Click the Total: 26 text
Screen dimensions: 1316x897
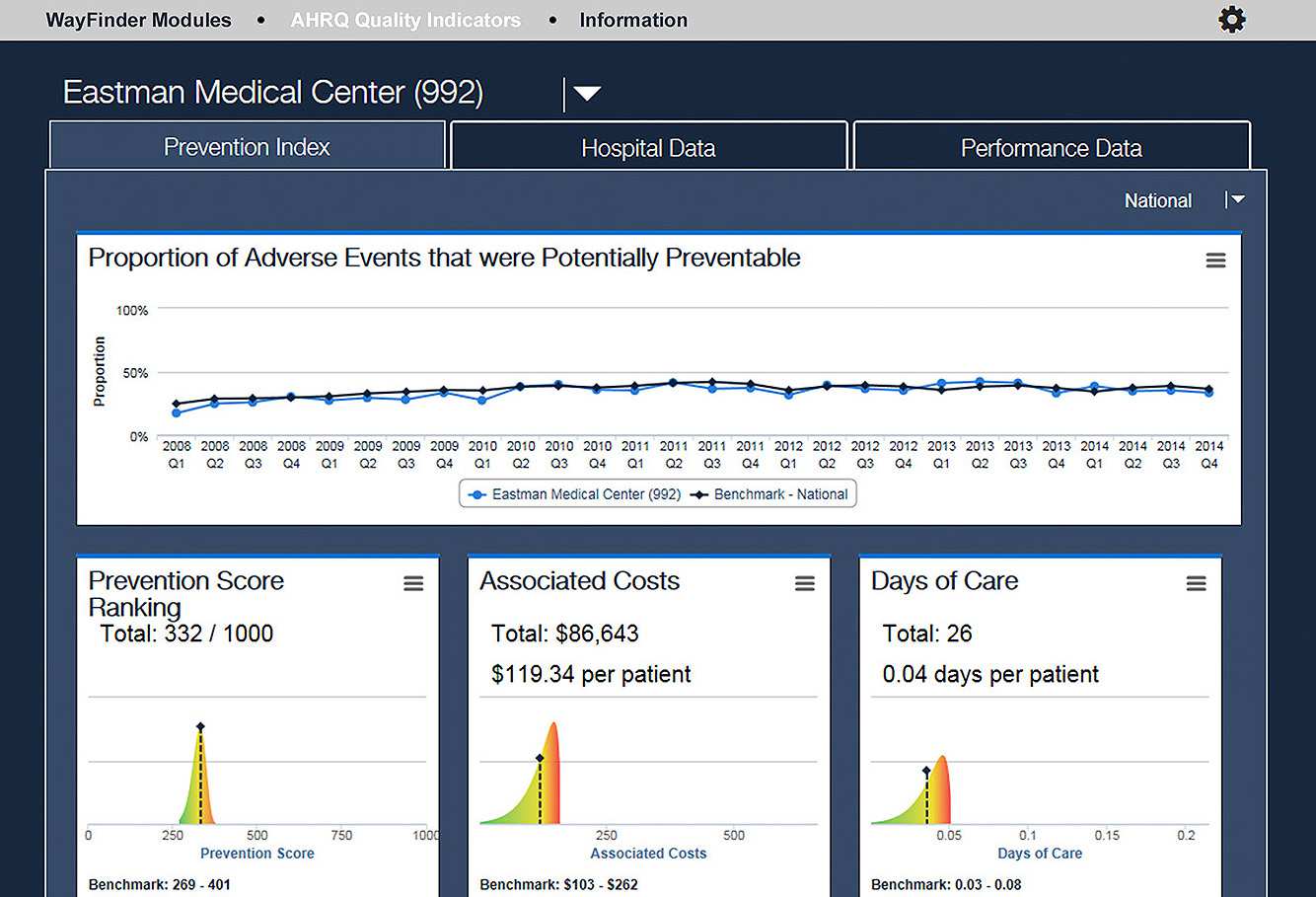927,634
